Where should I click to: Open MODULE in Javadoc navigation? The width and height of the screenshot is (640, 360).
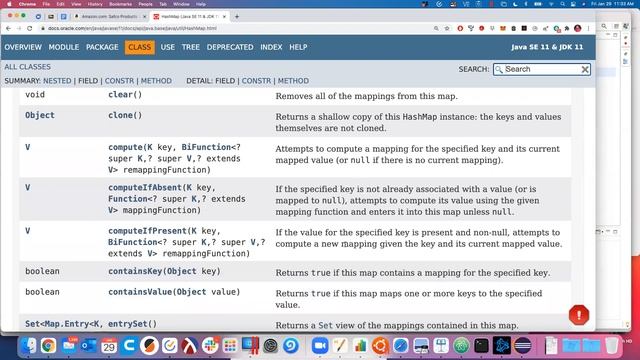pos(64,47)
